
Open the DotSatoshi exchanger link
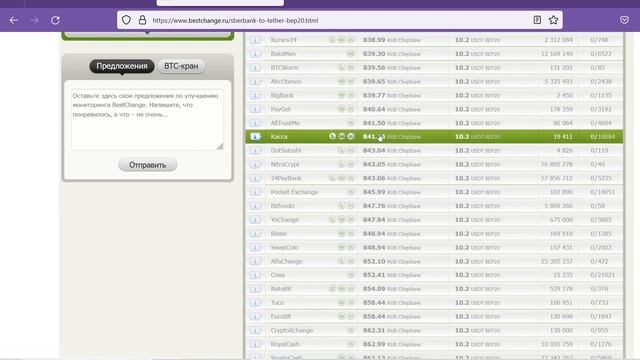(286, 151)
